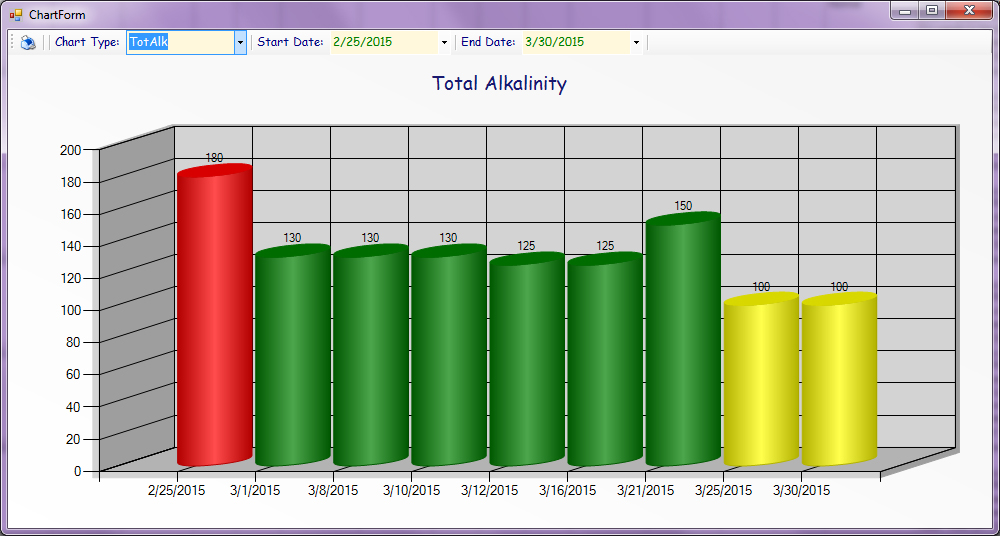This screenshot has height=536, width=1000.
Task: Select the green bar for 3/8/2015
Action: [371, 355]
